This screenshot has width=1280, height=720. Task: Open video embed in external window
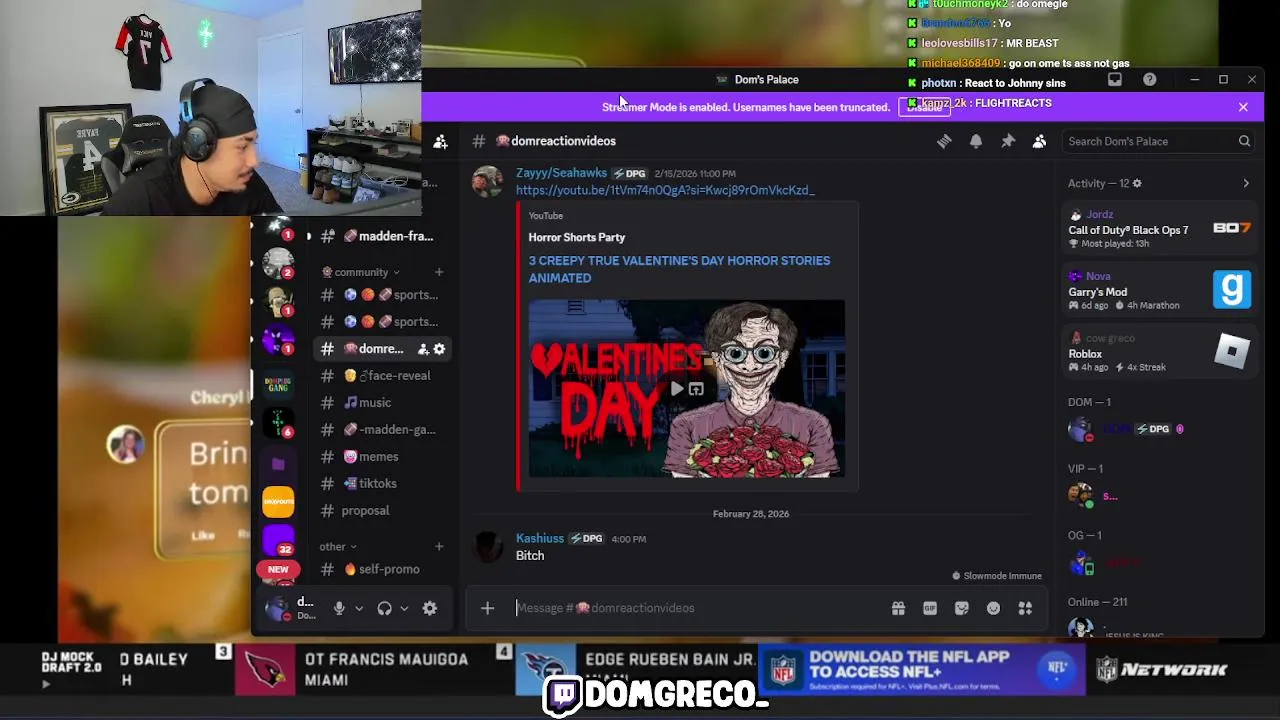(696, 389)
